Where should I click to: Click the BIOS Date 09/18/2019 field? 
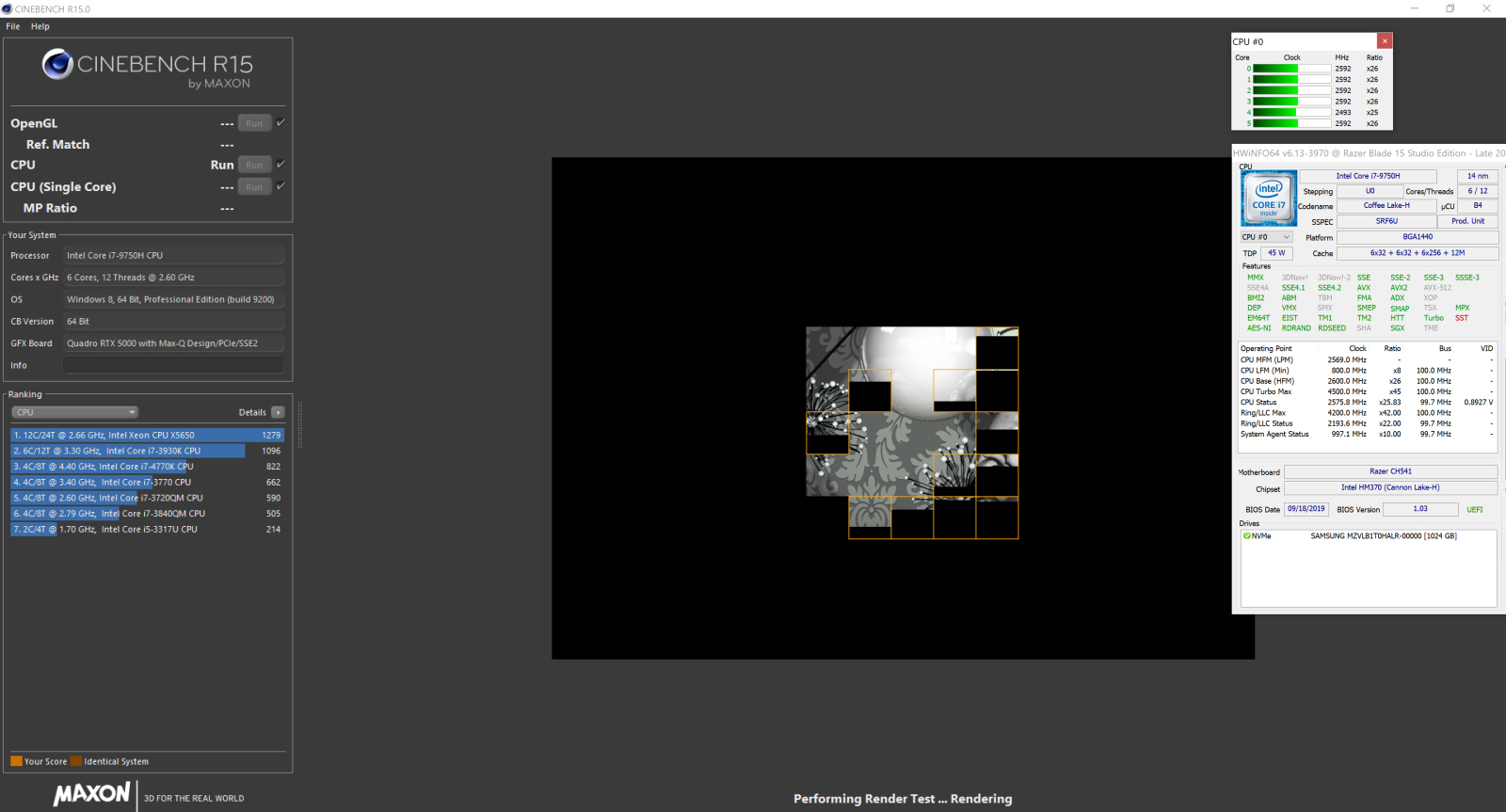point(1306,509)
